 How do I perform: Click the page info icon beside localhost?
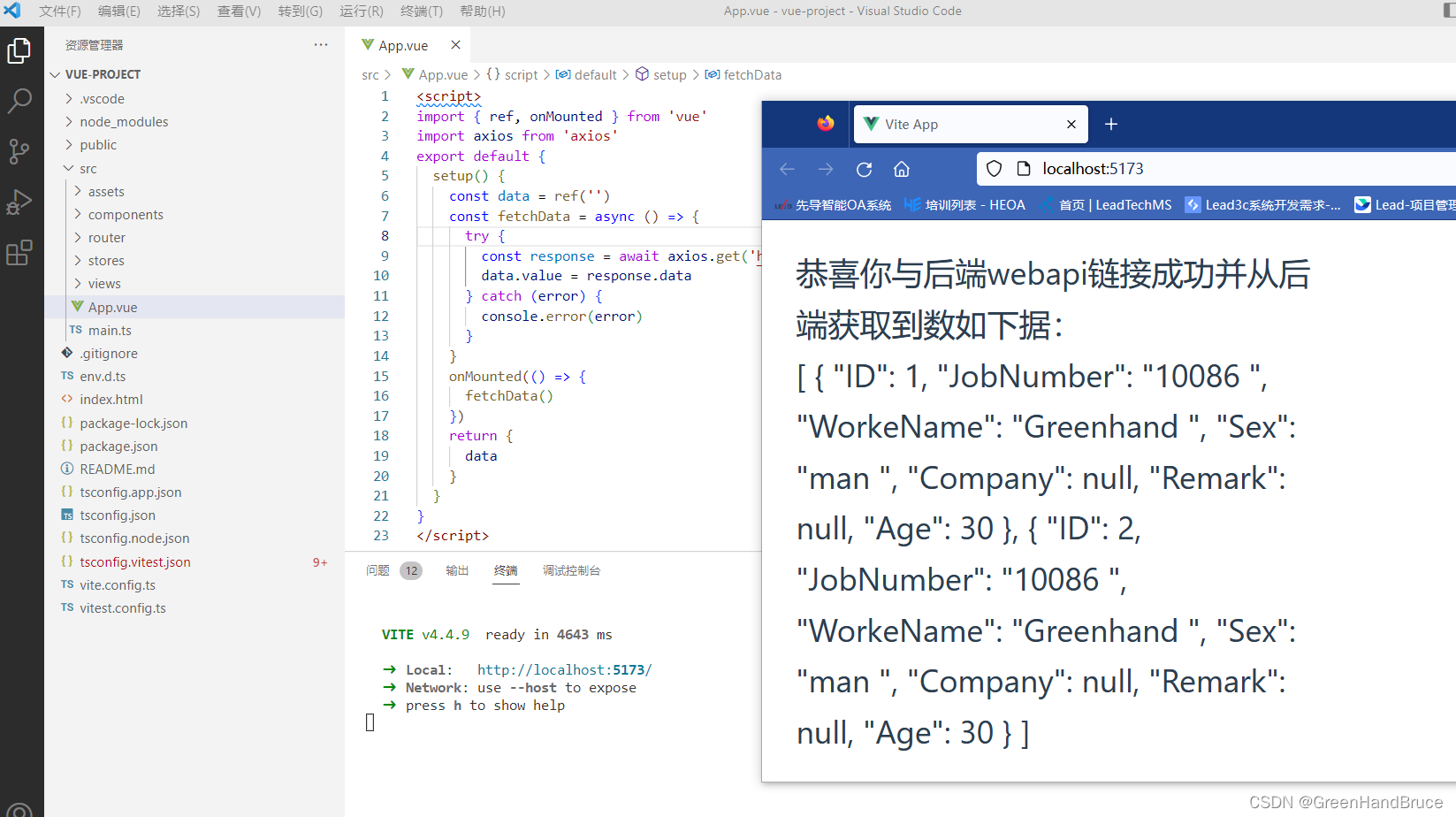click(1024, 169)
